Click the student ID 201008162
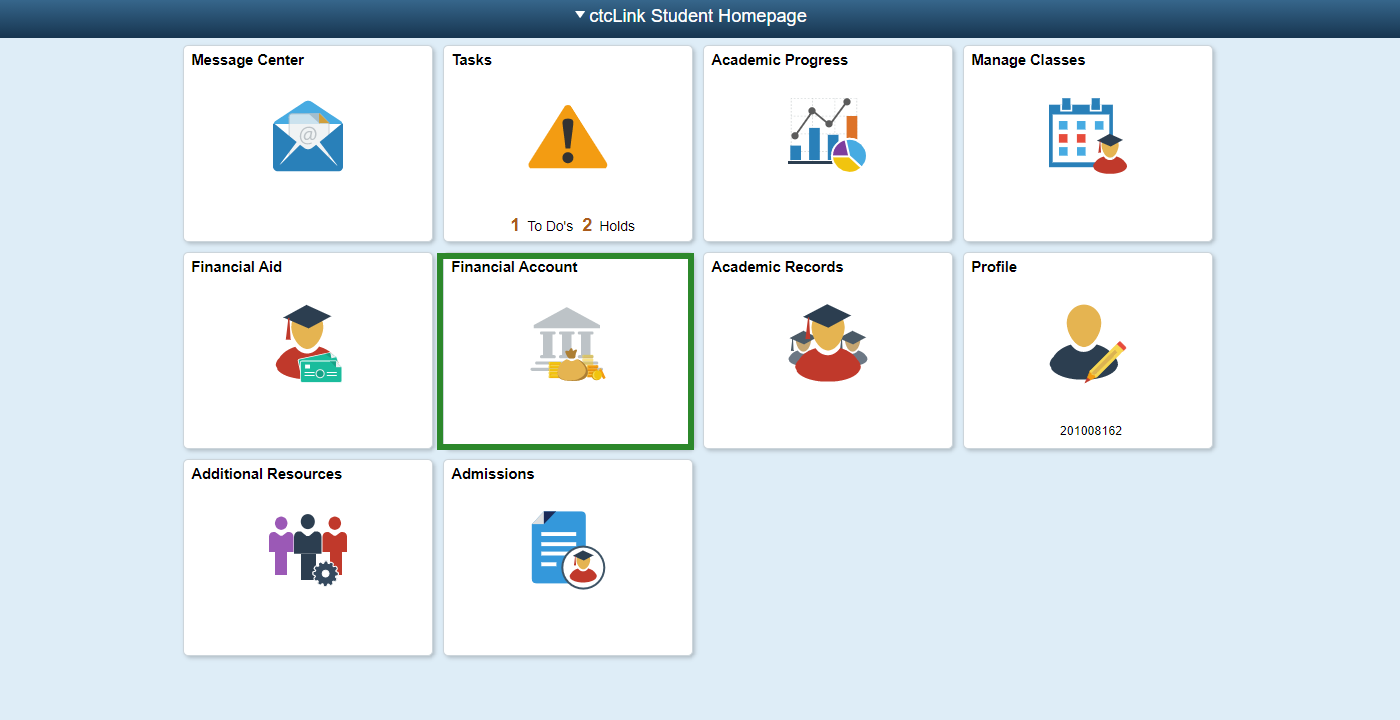The height and width of the screenshot is (720, 1400). [x=1091, y=431]
